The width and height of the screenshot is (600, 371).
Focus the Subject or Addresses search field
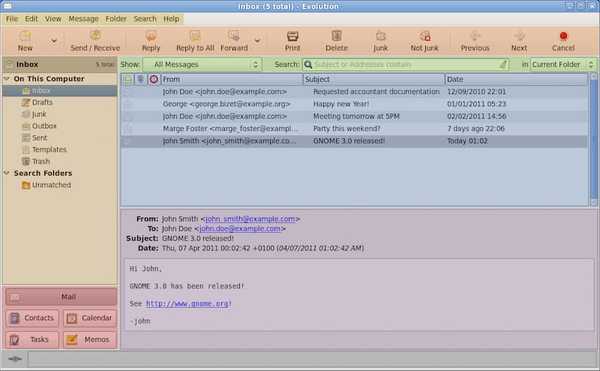click(406, 65)
